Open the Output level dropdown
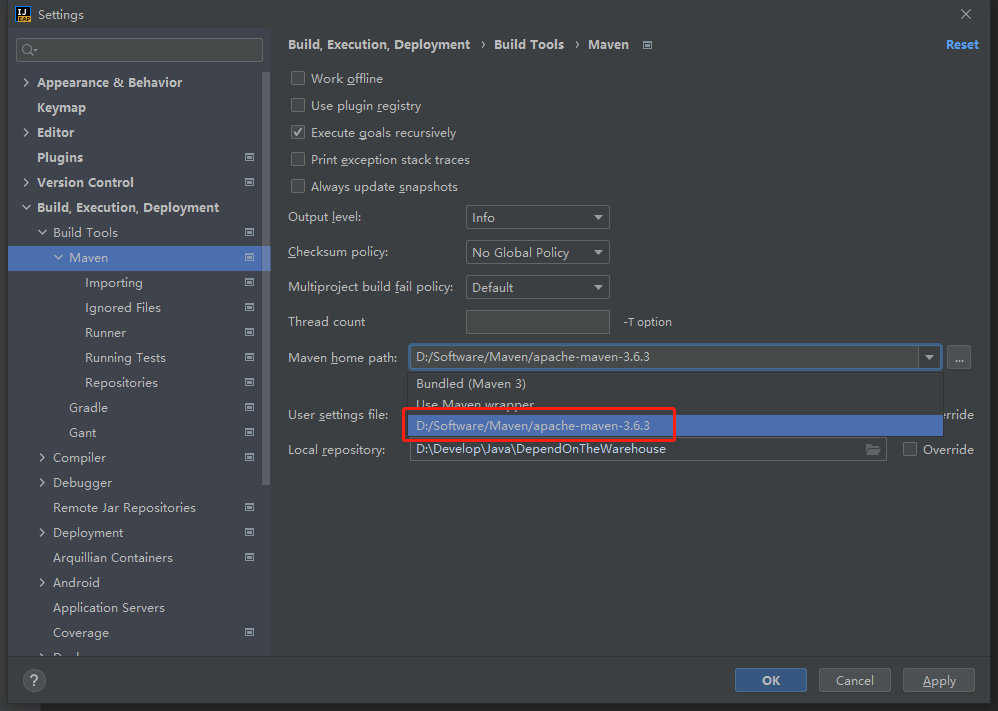 538,217
